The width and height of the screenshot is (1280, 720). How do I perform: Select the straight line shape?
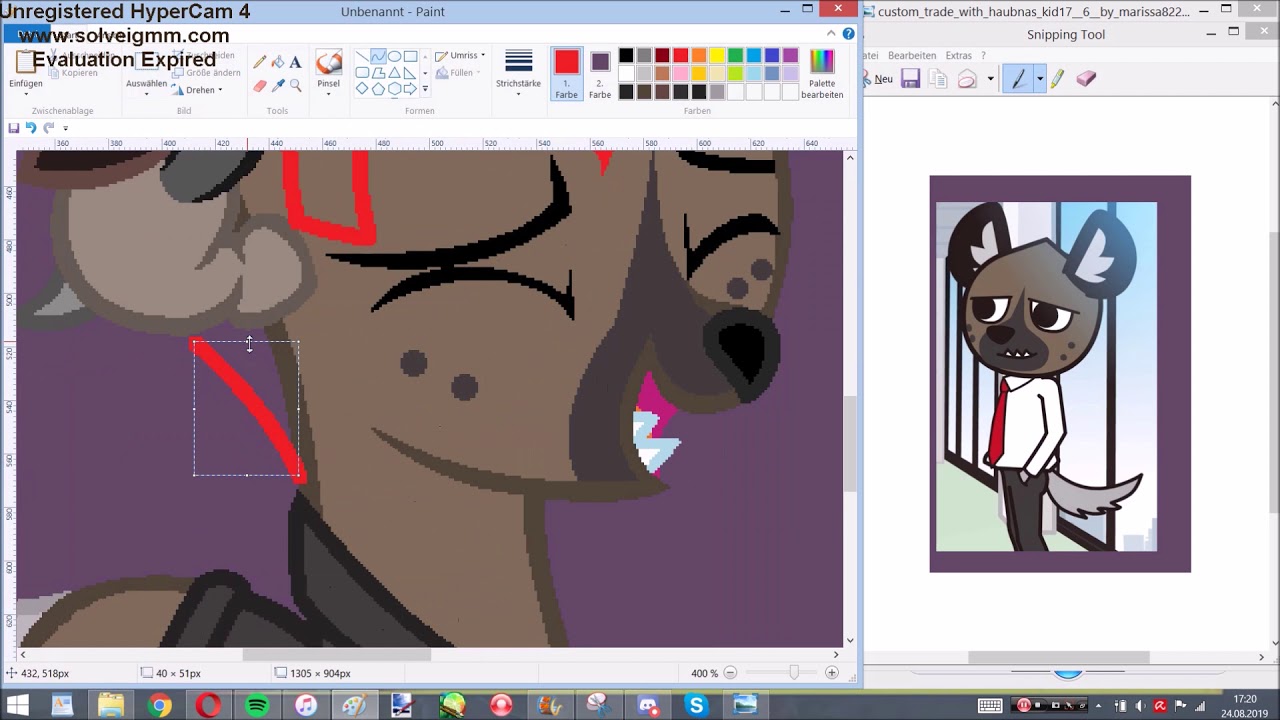[x=362, y=56]
